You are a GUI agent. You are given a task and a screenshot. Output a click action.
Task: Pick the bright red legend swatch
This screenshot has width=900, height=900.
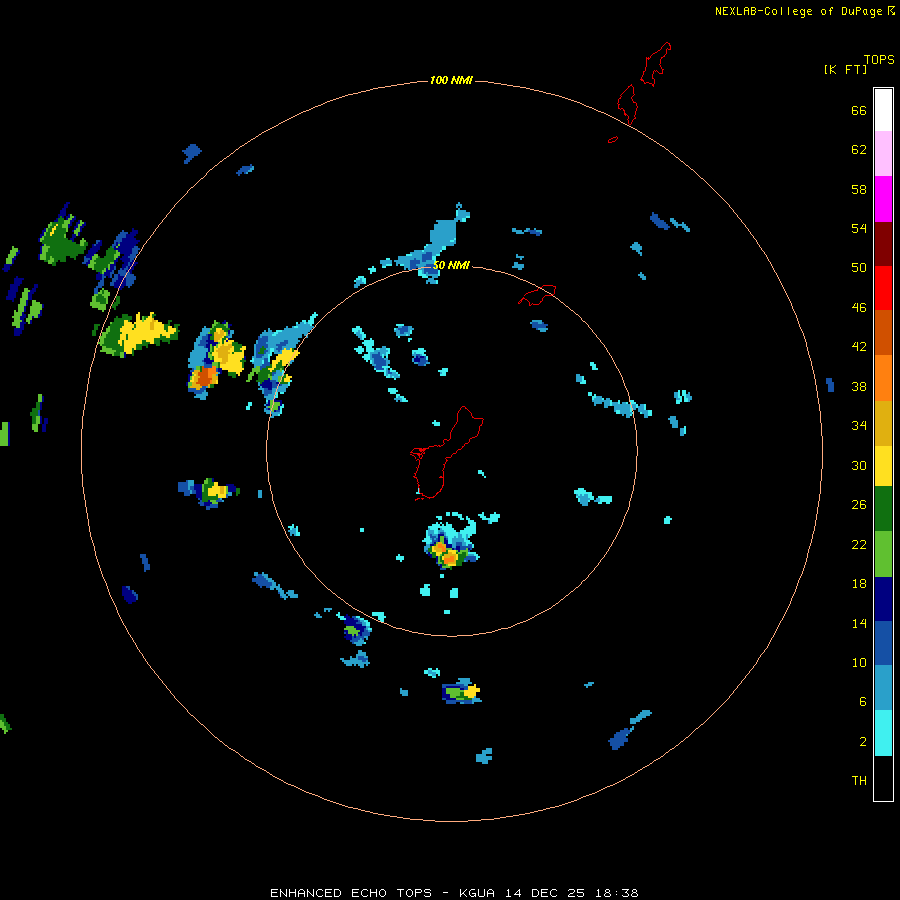coord(883,288)
